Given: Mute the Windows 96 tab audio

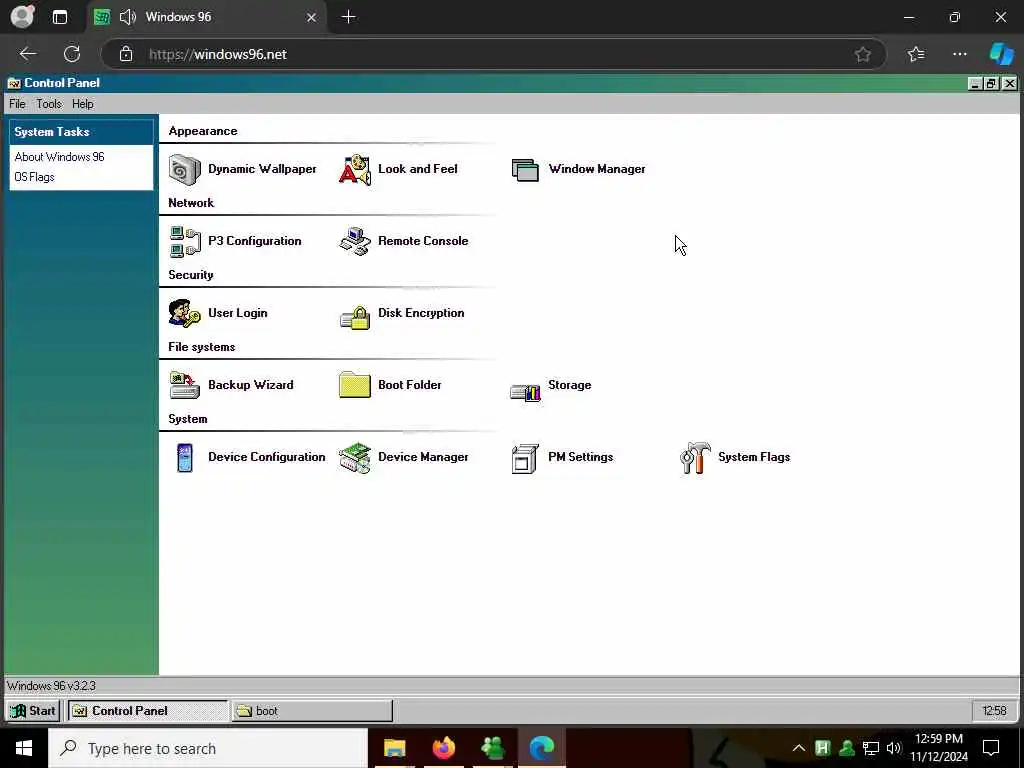Looking at the screenshot, I should (x=128, y=17).
